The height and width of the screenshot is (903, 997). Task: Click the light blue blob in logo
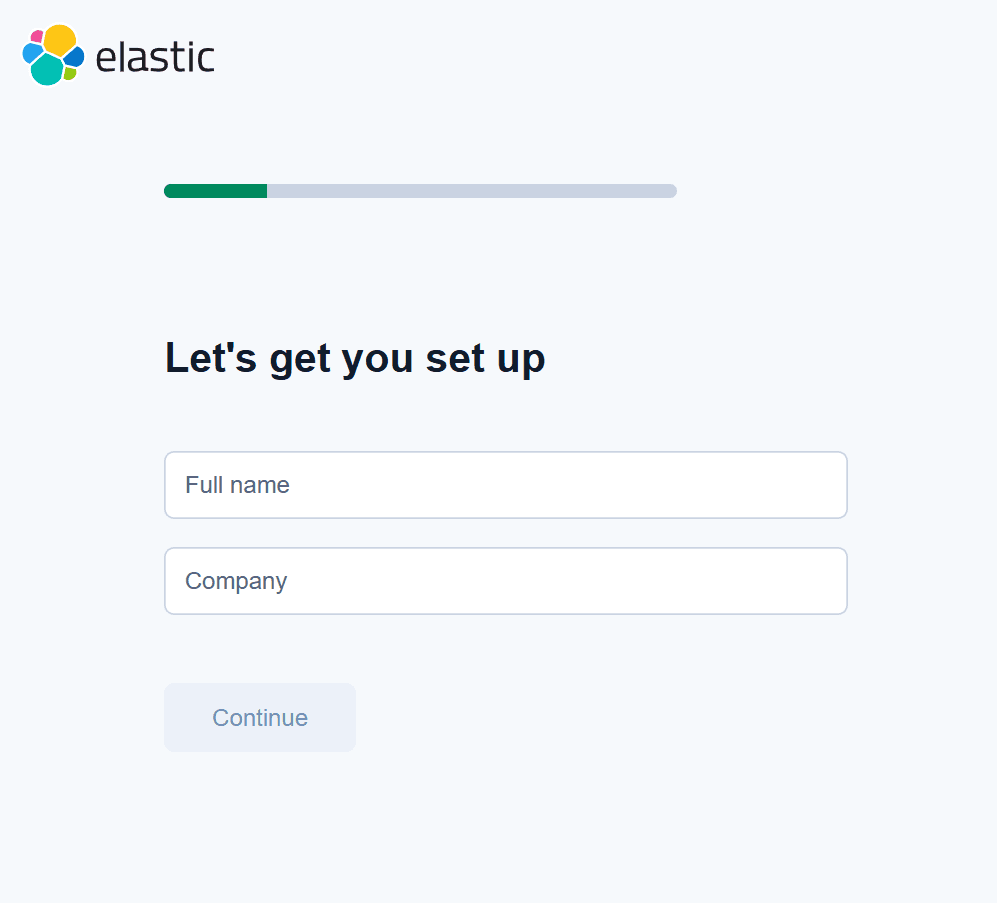pyautogui.click(x=31, y=52)
